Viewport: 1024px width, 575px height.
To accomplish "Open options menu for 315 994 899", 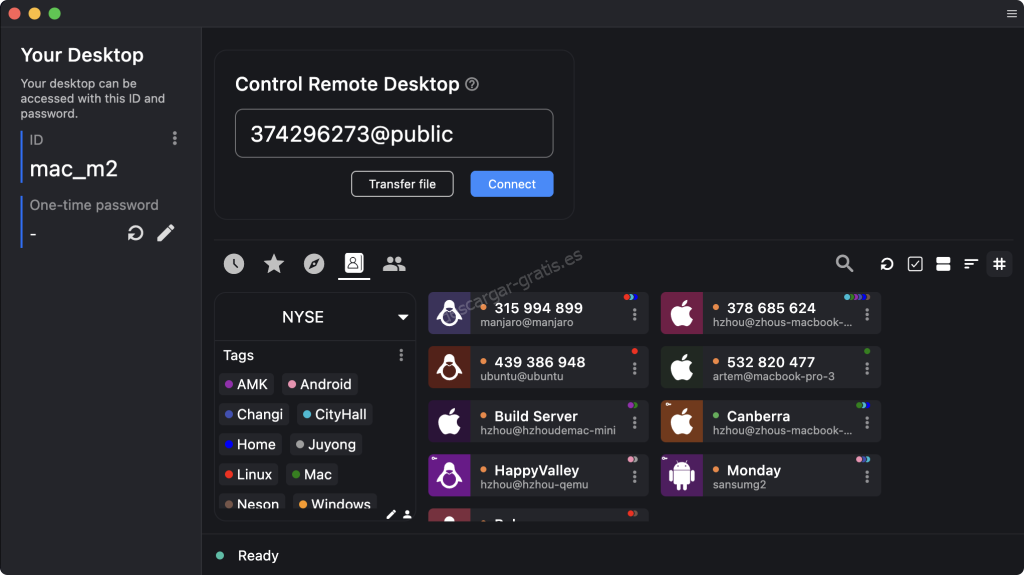I will pos(634,315).
